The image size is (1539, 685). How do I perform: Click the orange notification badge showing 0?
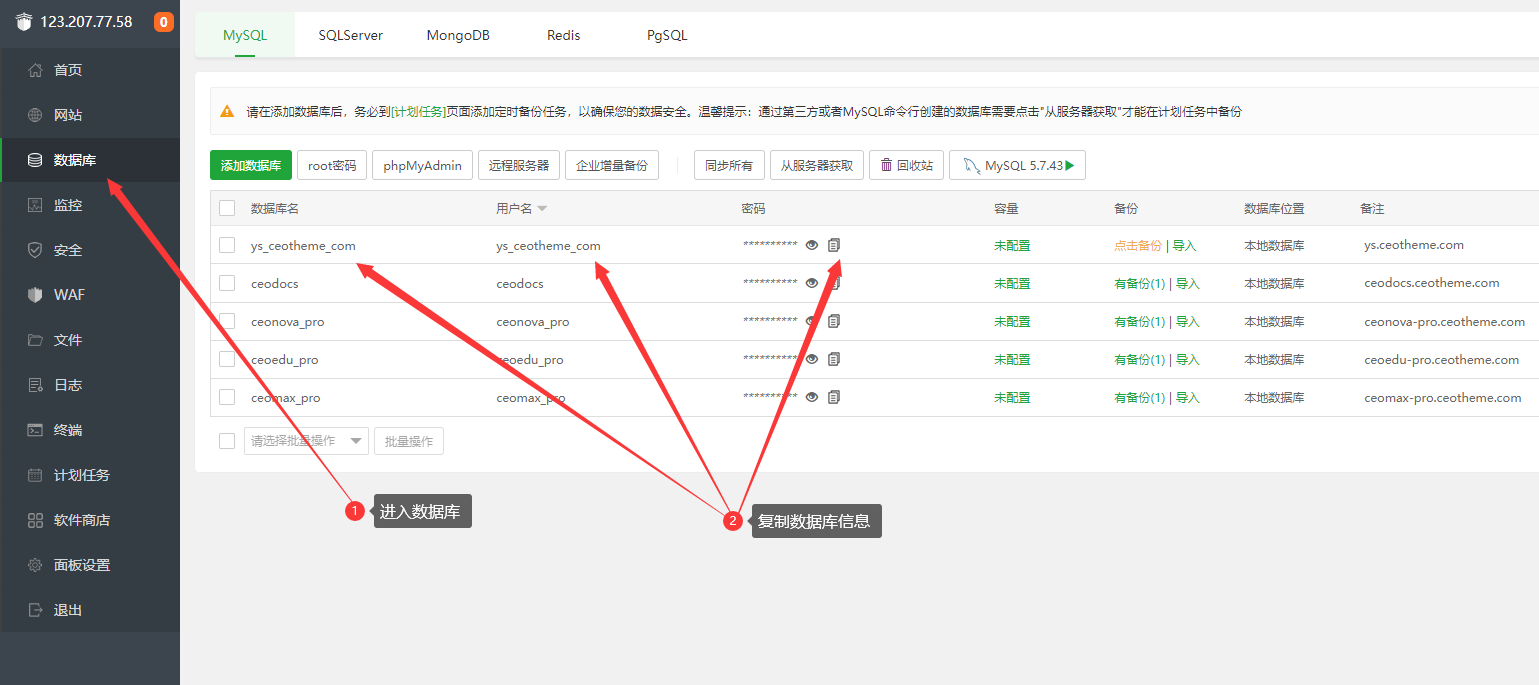pyautogui.click(x=163, y=22)
